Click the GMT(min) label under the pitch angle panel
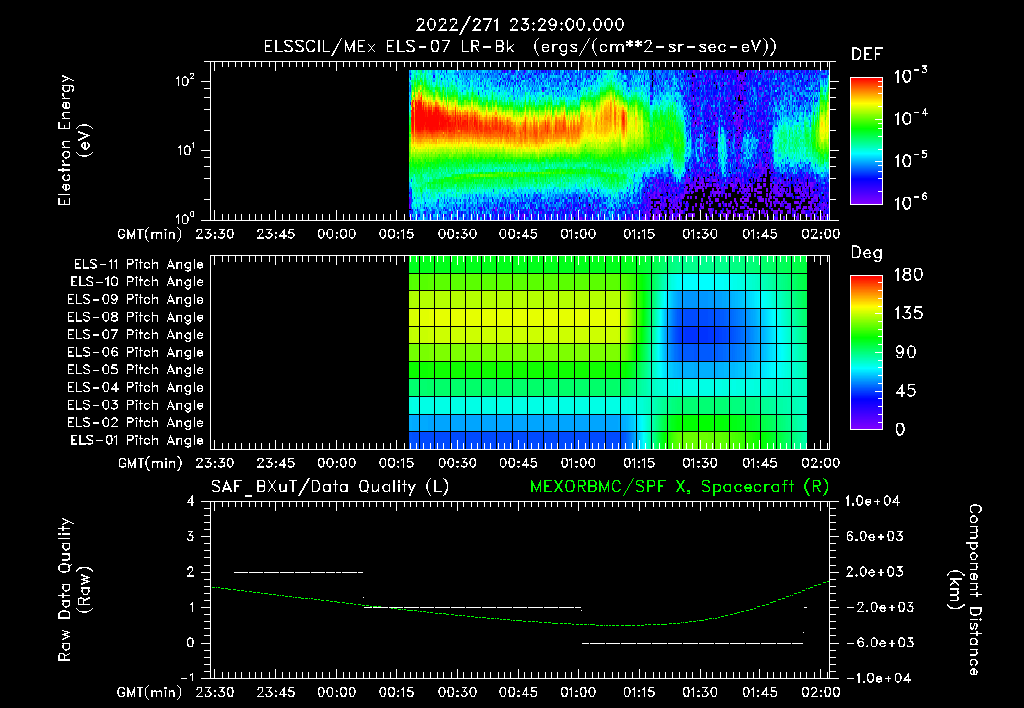Image resolution: width=1024 pixels, height=708 pixels. [x=150, y=463]
